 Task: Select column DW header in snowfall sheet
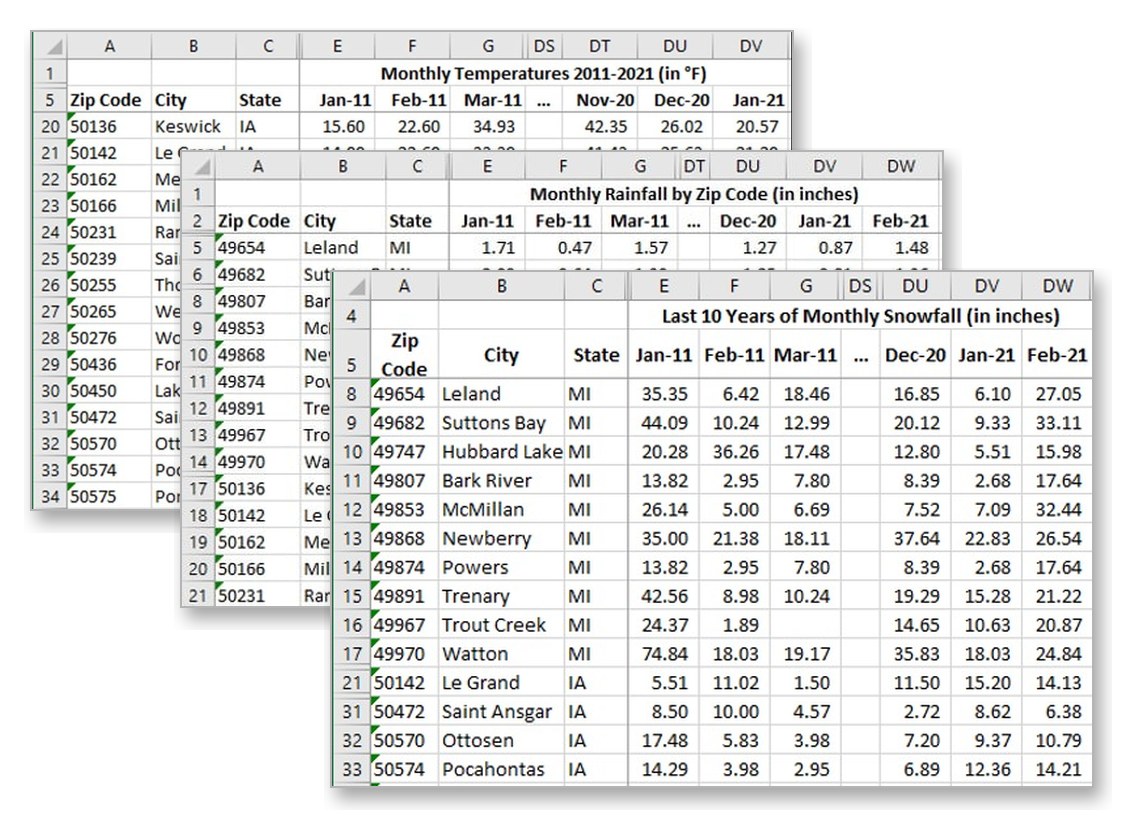point(1057,287)
